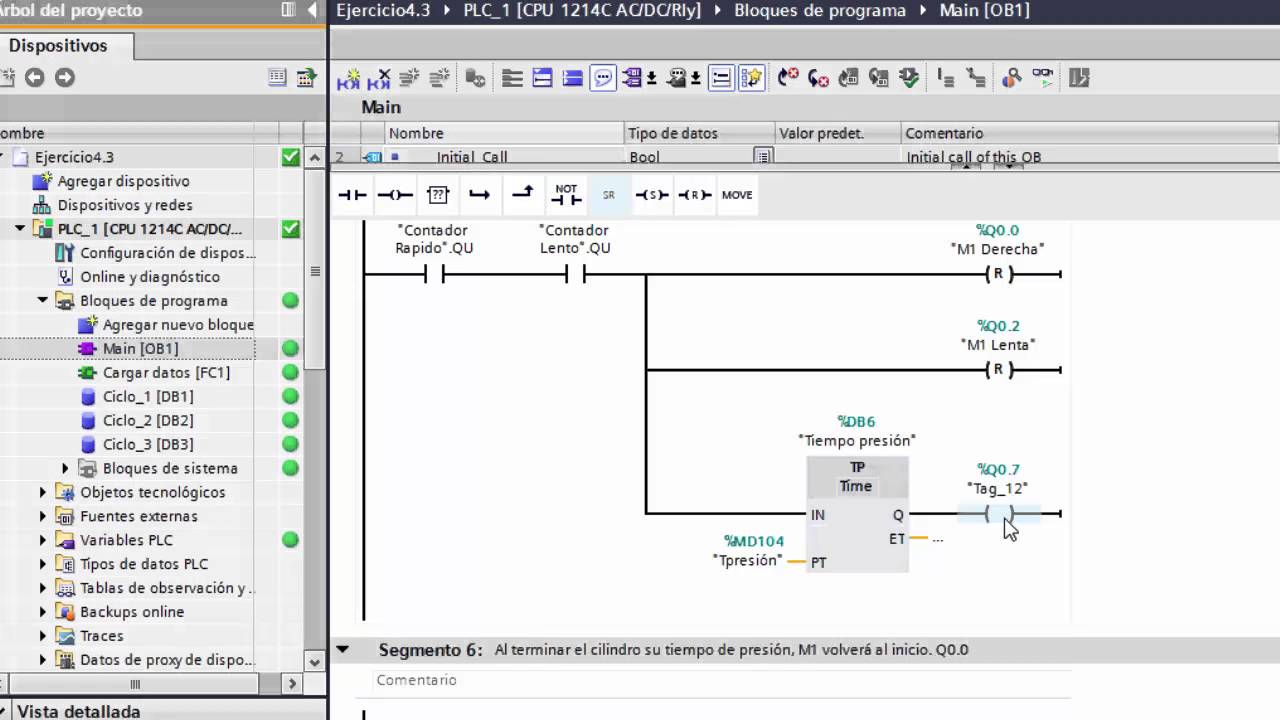Close branch from favorites bar
This screenshot has height=720, width=1280.
[x=523, y=195]
